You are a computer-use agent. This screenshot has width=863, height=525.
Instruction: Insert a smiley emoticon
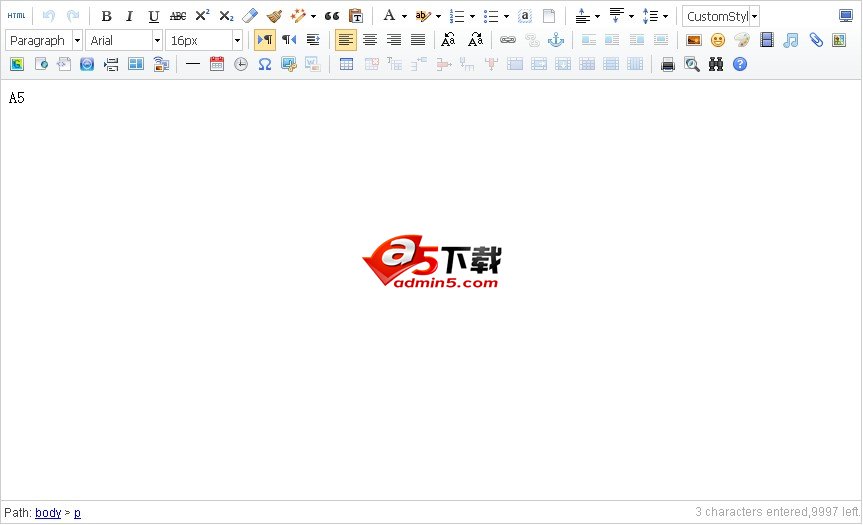coord(718,40)
